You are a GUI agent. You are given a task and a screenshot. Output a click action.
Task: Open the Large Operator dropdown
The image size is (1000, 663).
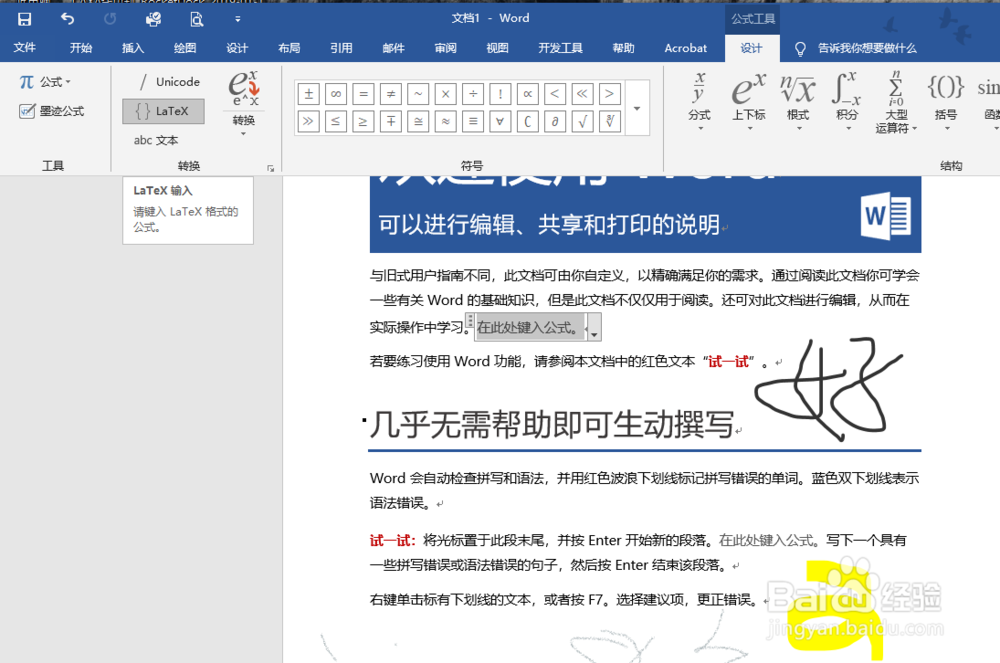896,102
